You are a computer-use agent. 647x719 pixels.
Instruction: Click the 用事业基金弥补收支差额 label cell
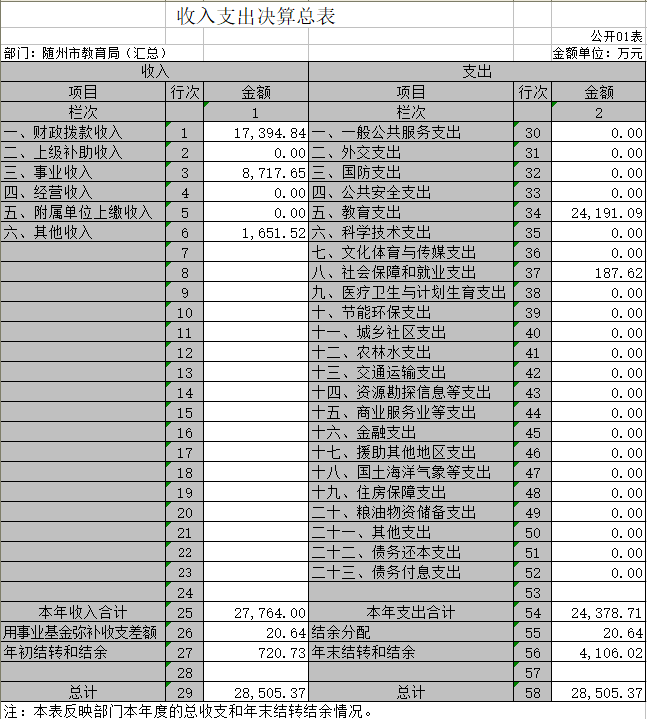82,632
